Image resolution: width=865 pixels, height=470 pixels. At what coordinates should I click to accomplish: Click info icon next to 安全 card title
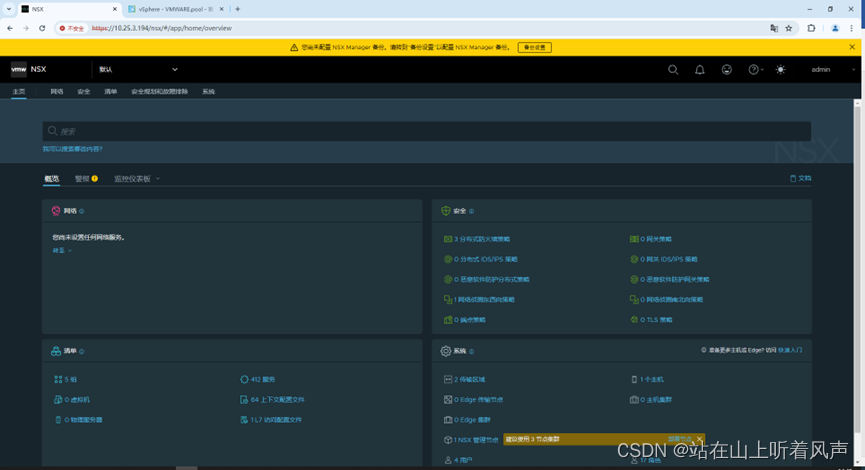click(471, 211)
